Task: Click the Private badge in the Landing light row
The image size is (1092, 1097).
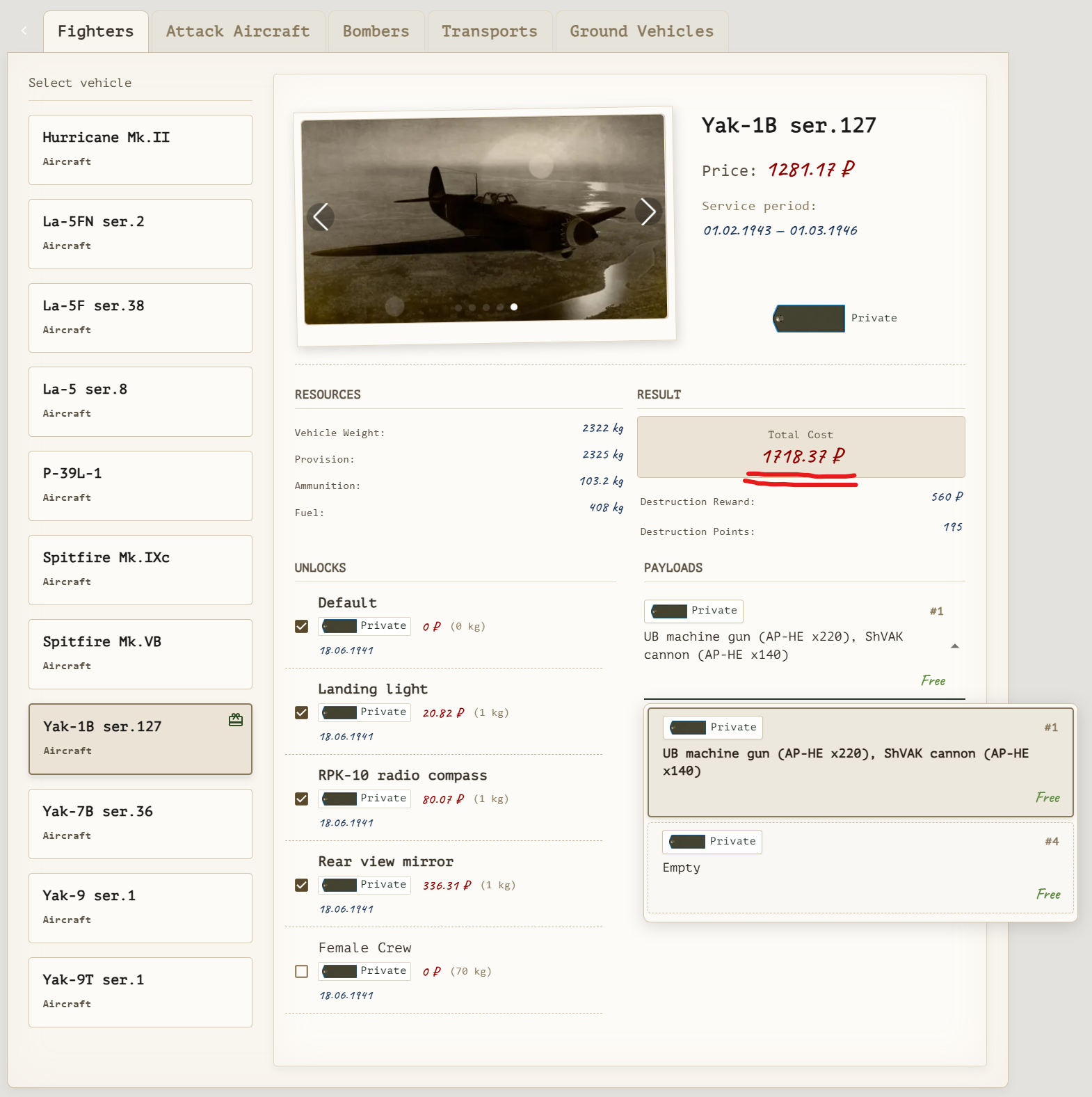Action: (364, 712)
